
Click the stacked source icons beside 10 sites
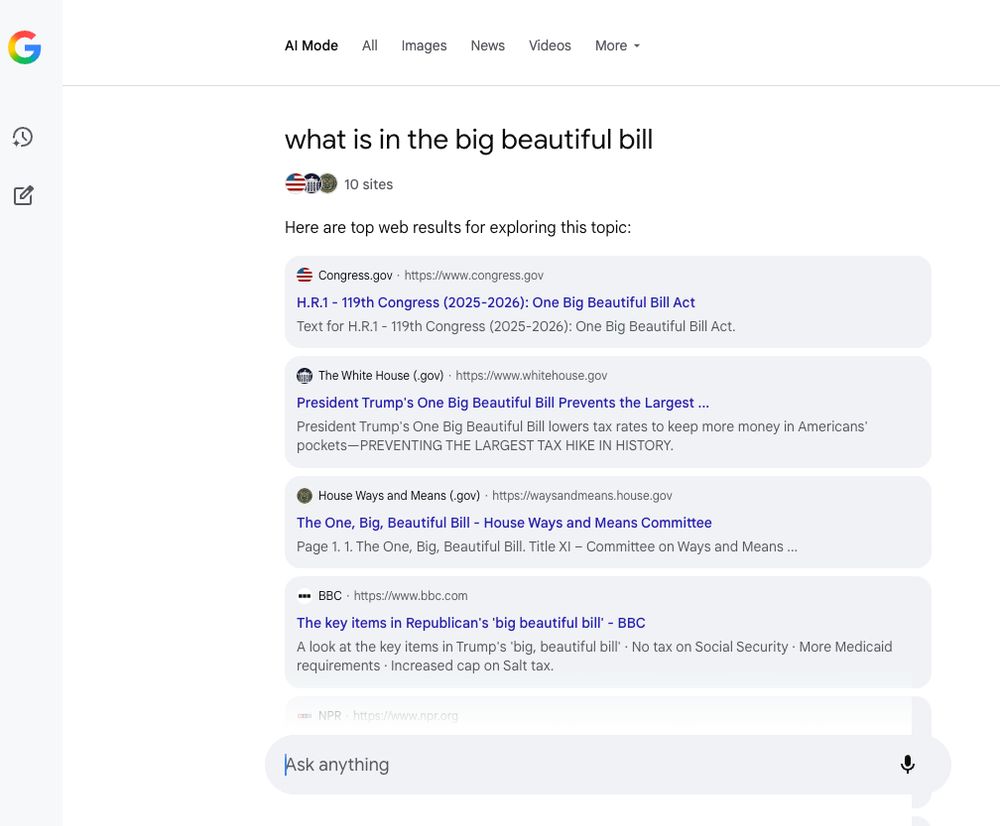(311, 184)
